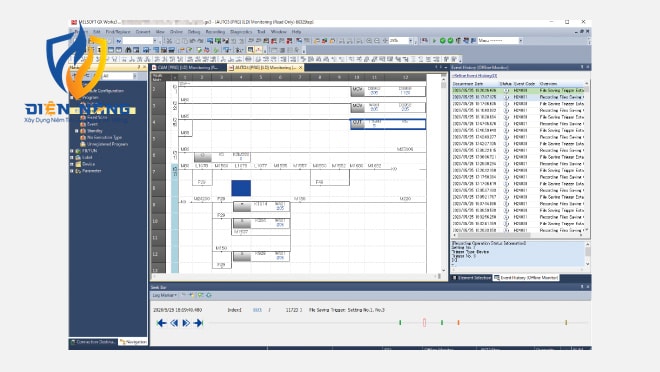Expand the FB/FUN tree node
The height and width of the screenshot is (372, 660).
72,151
